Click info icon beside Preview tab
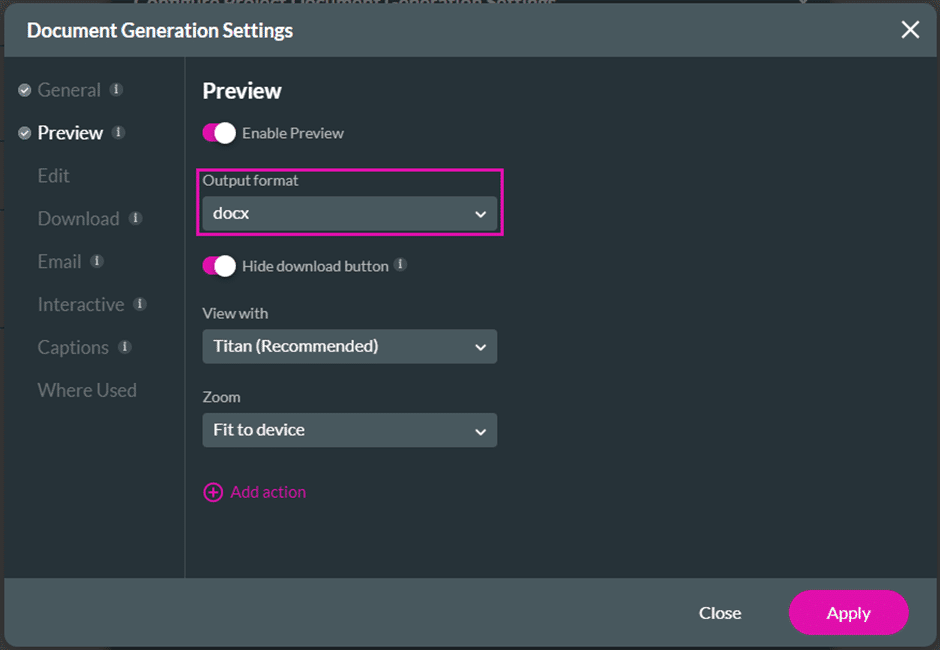The image size is (940, 650). (119, 132)
